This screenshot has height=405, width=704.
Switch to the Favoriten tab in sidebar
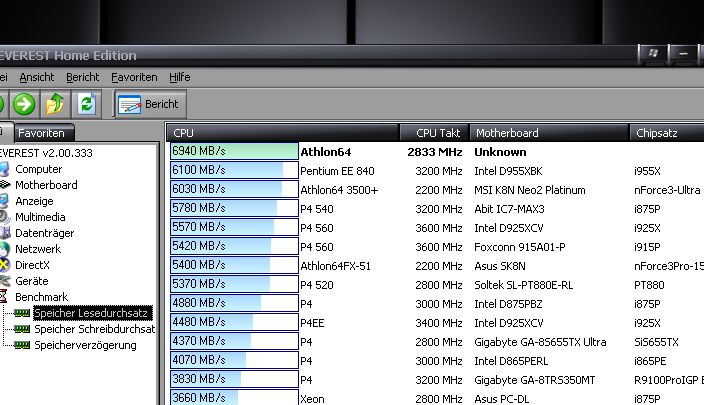coord(41,133)
